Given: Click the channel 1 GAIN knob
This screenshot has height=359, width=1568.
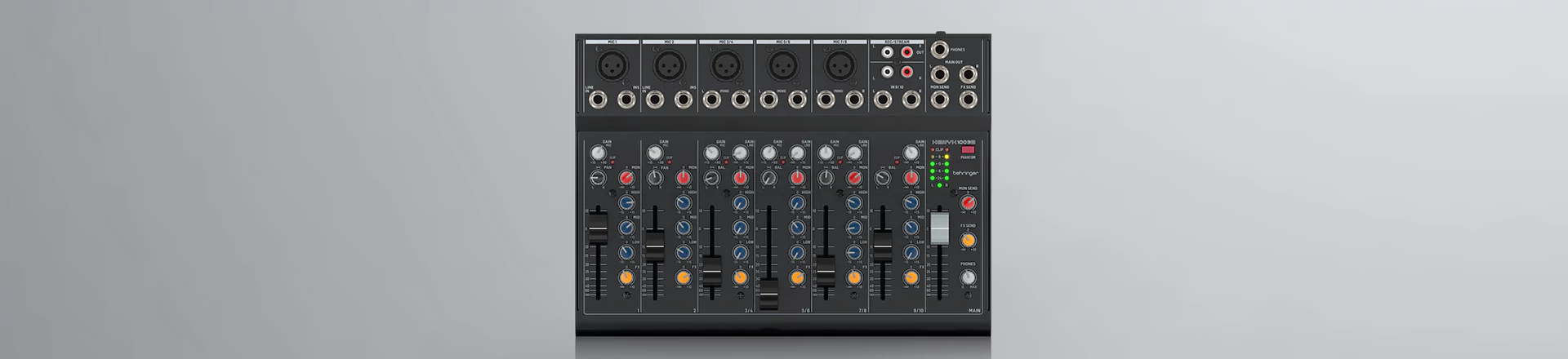Looking at the screenshot, I should 598,153.
